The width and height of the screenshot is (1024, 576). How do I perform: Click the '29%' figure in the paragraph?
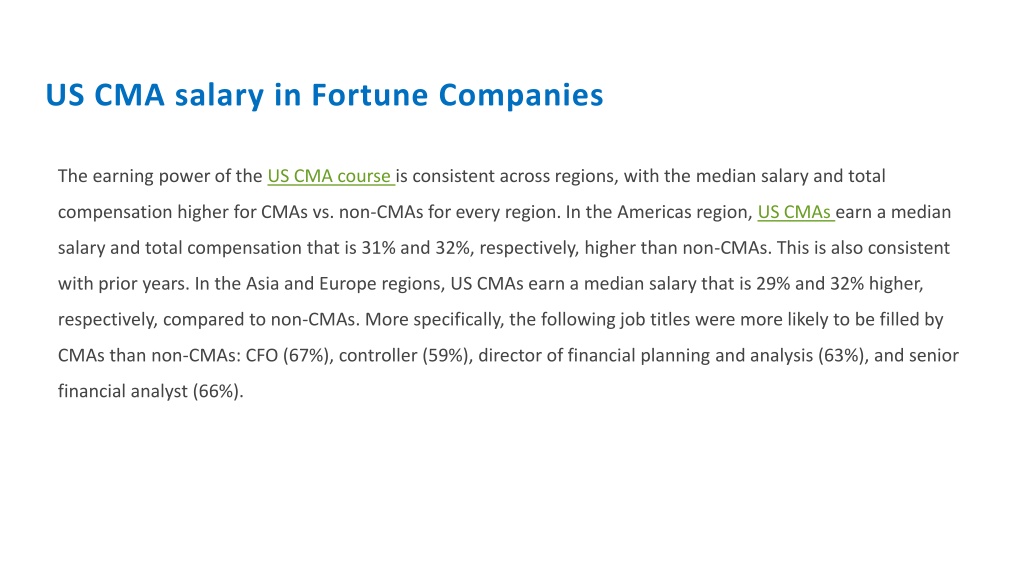click(773, 284)
